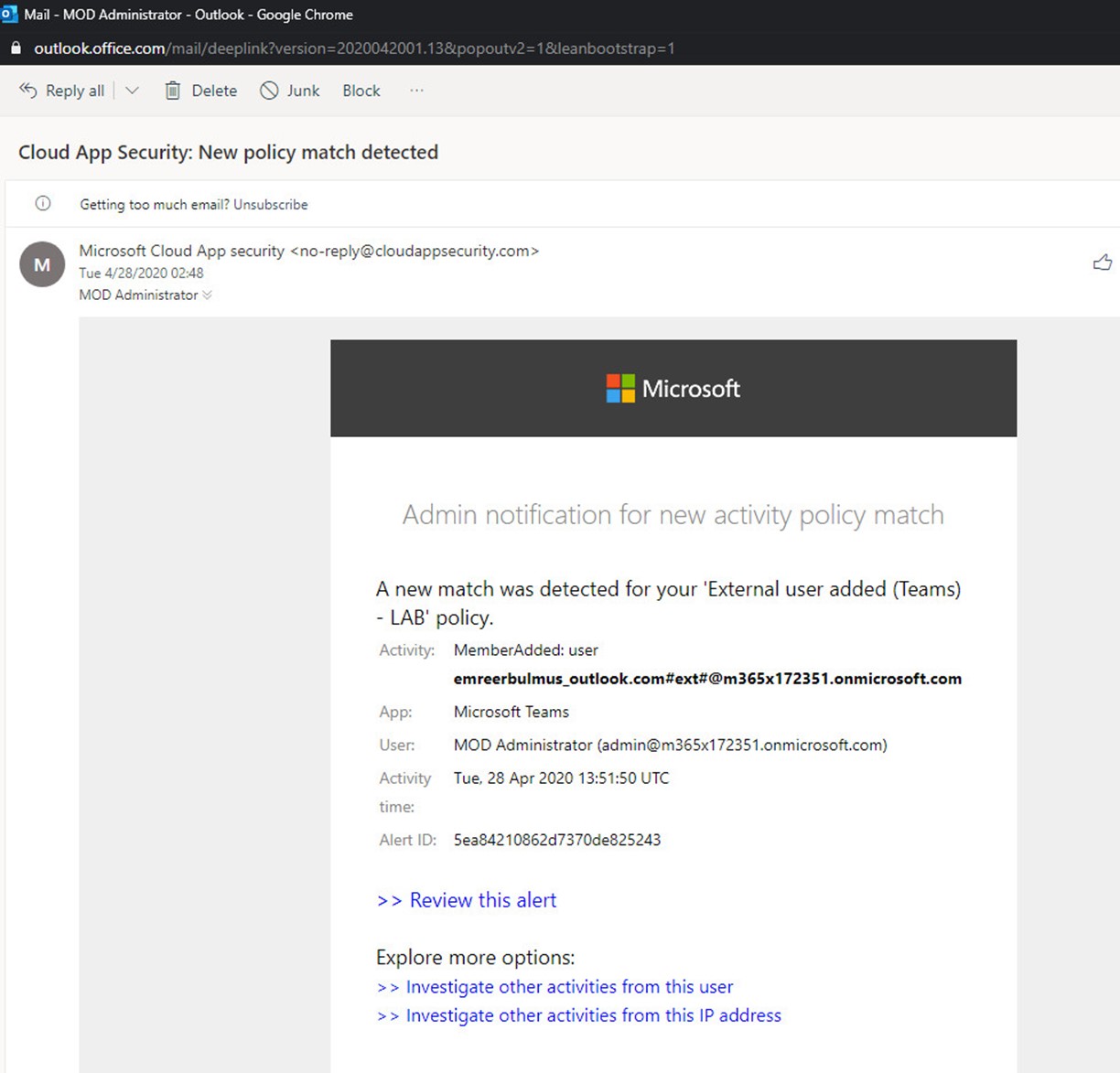Select the email subject heading text
This screenshot has width=1120, height=1073.
pyautogui.click(x=229, y=152)
